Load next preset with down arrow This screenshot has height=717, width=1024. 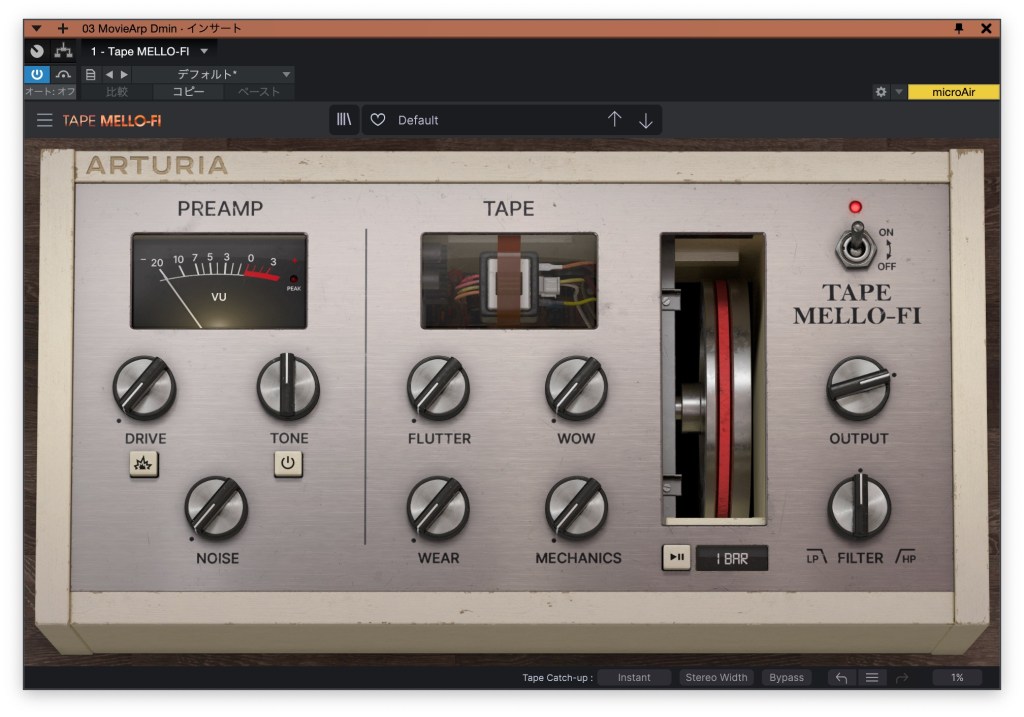click(x=645, y=121)
